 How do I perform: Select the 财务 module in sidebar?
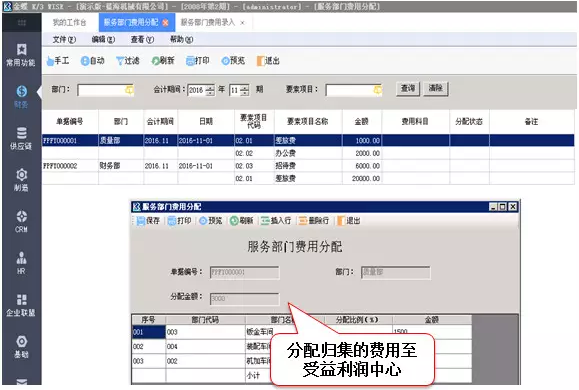click(21, 97)
